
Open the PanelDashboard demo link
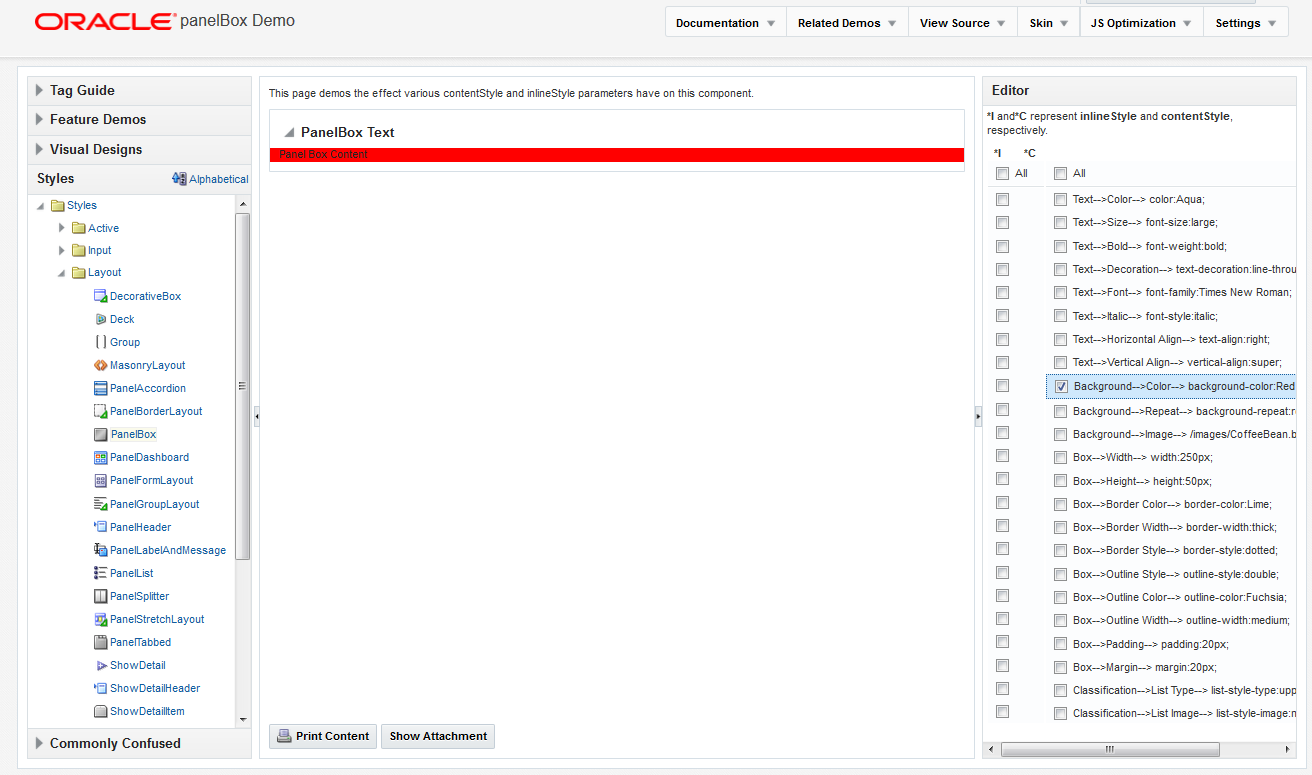149,457
